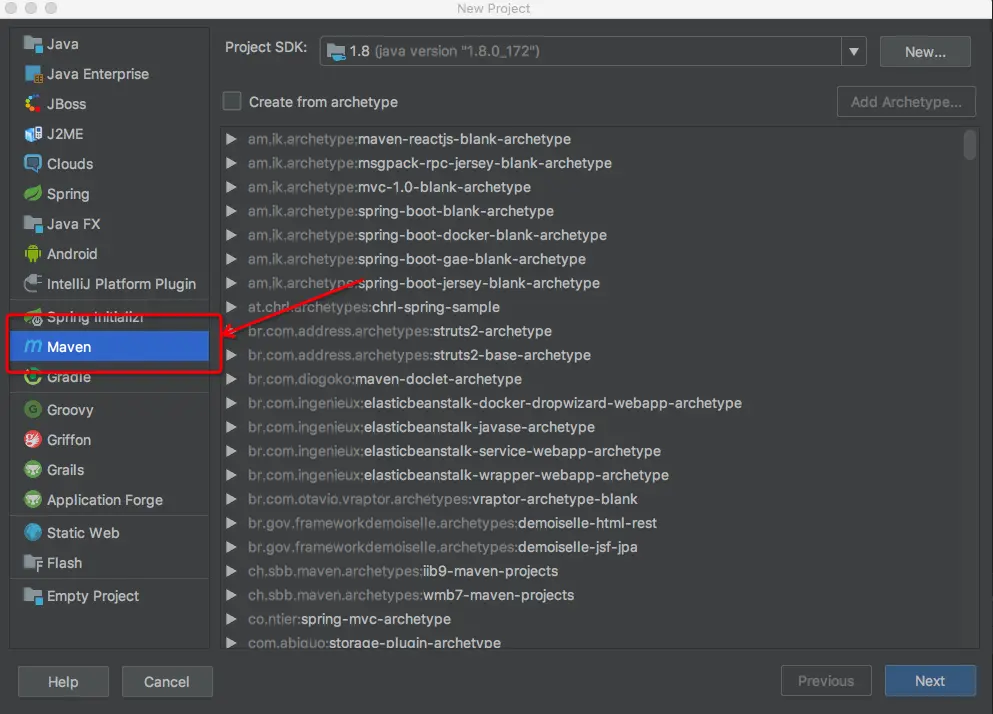
Task: Expand maven-doclet-archetype node
Action: (x=231, y=379)
